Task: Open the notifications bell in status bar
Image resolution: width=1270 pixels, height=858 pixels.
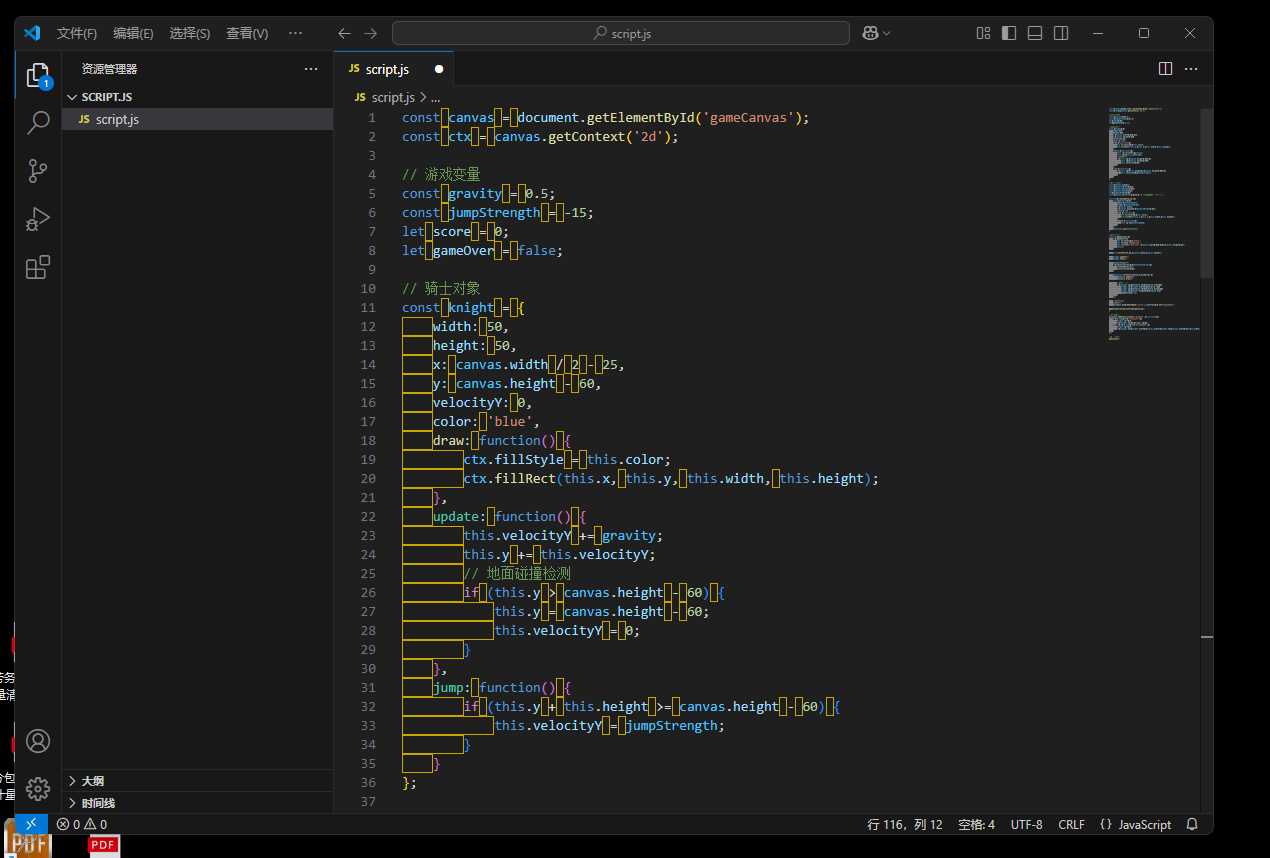Action: click(1192, 825)
